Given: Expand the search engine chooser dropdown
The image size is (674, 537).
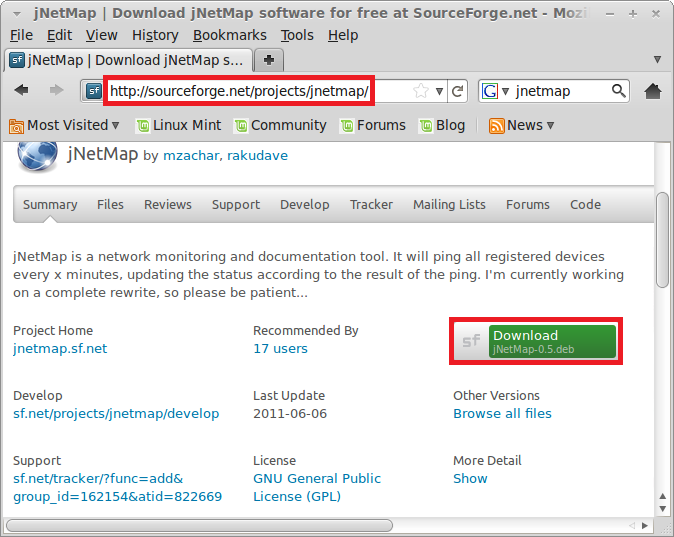Looking at the screenshot, I should pyautogui.click(x=506, y=91).
